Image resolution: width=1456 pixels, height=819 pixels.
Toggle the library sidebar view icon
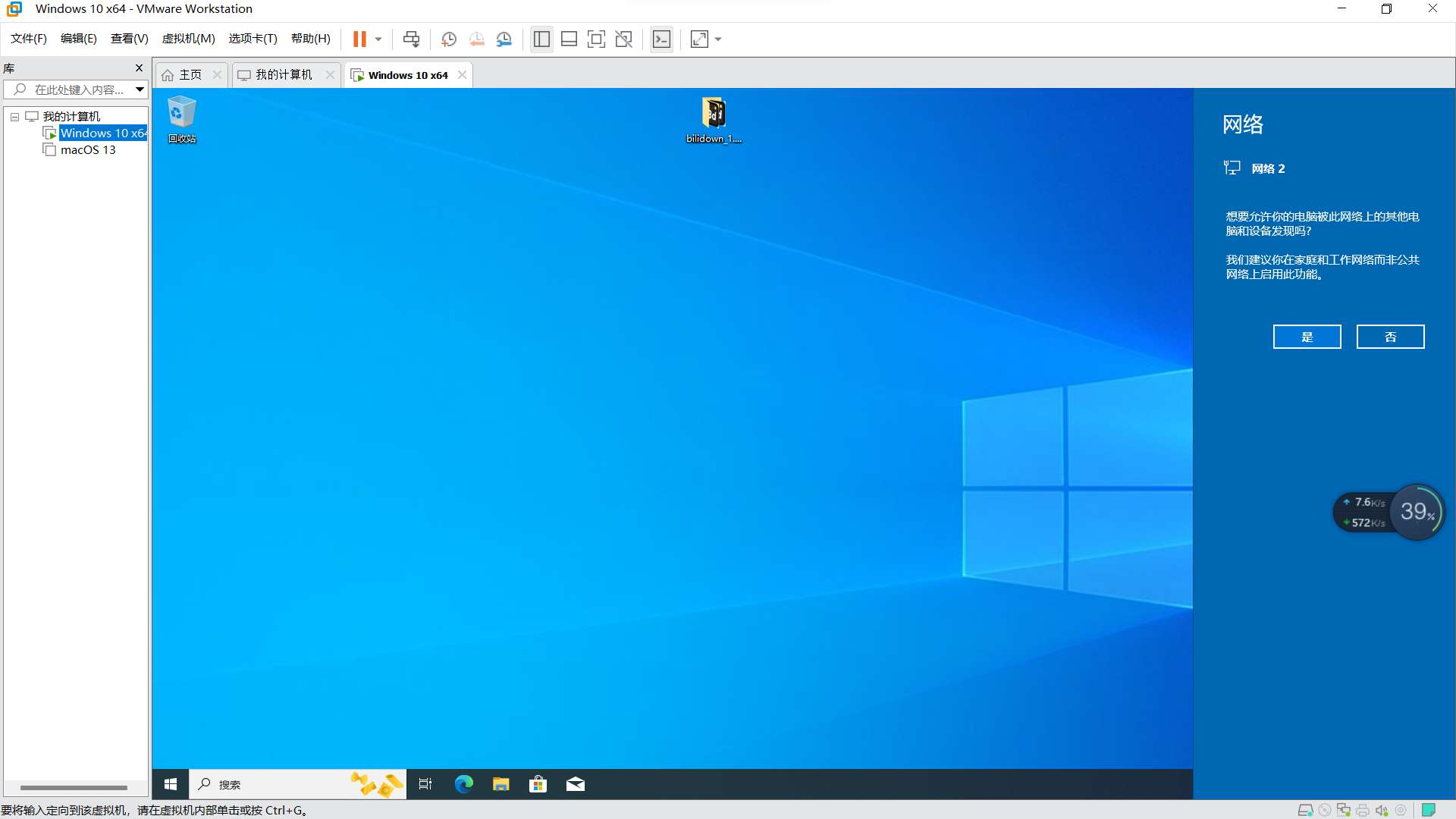tap(541, 39)
